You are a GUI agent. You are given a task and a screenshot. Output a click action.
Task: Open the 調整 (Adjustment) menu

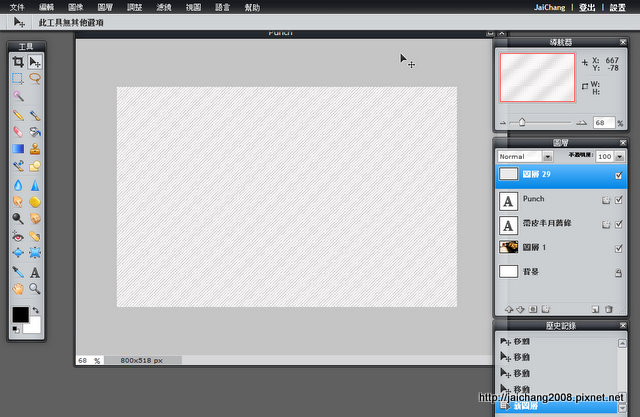(135, 7)
